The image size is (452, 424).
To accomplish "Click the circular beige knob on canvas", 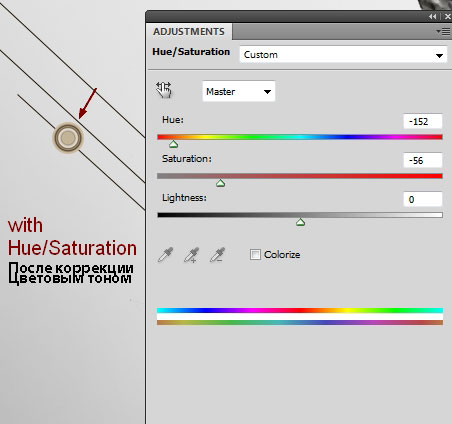I will [x=68, y=138].
